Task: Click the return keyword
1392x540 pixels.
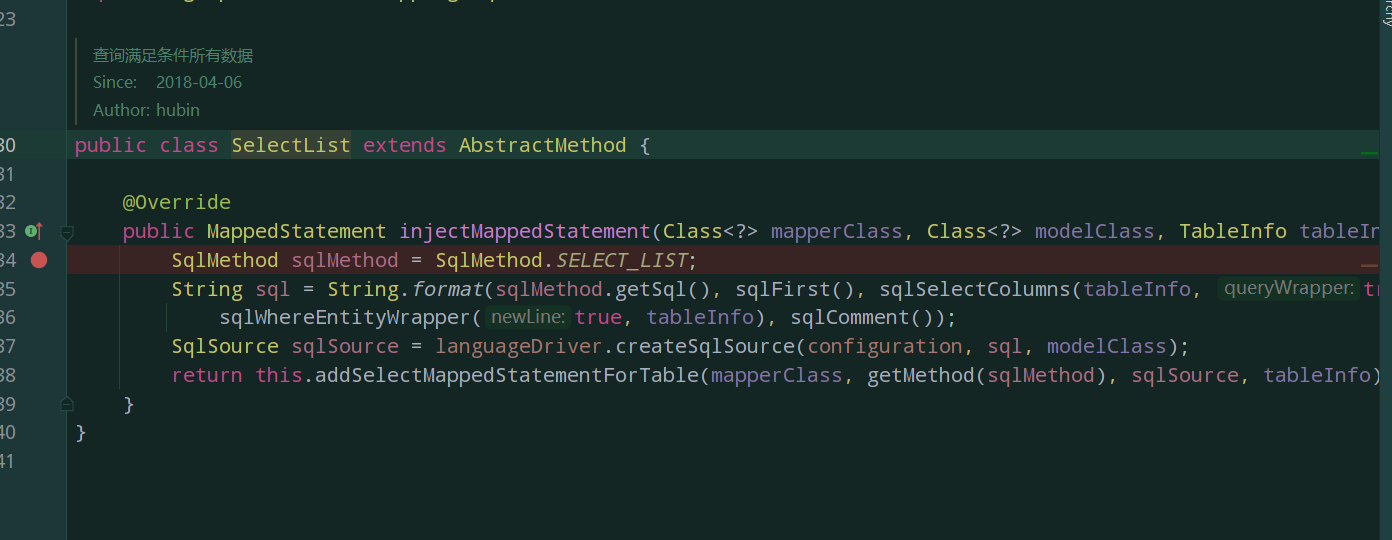Action: [207, 375]
